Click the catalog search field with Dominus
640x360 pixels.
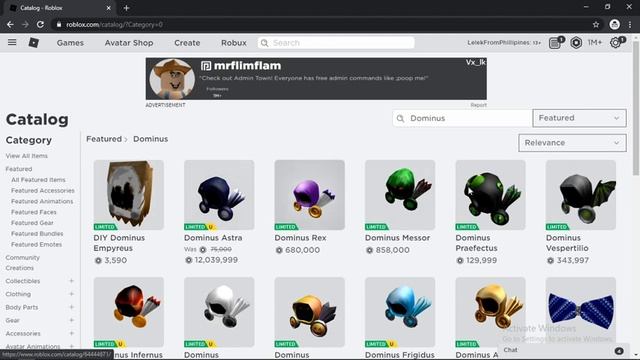(x=462, y=118)
